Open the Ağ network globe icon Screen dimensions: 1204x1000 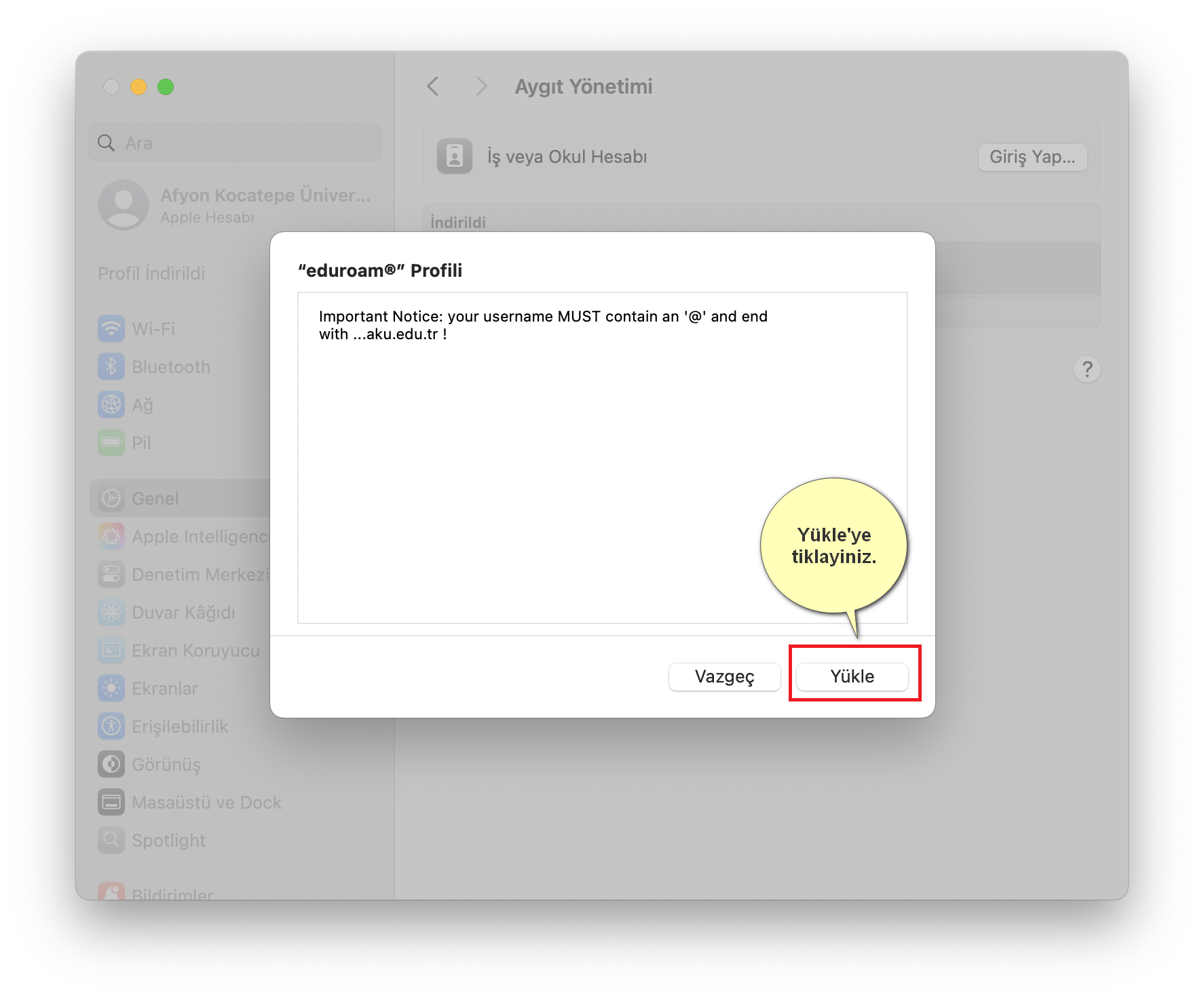tap(111, 405)
